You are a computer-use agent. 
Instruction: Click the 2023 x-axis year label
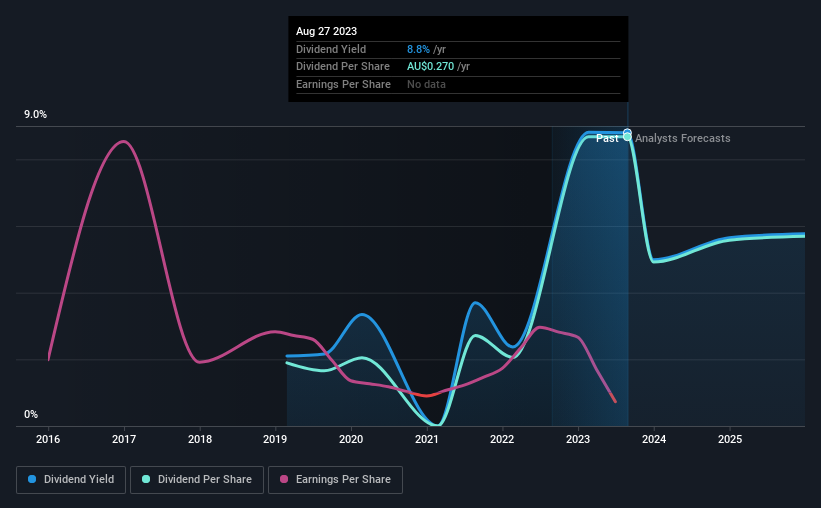(x=578, y=439)
